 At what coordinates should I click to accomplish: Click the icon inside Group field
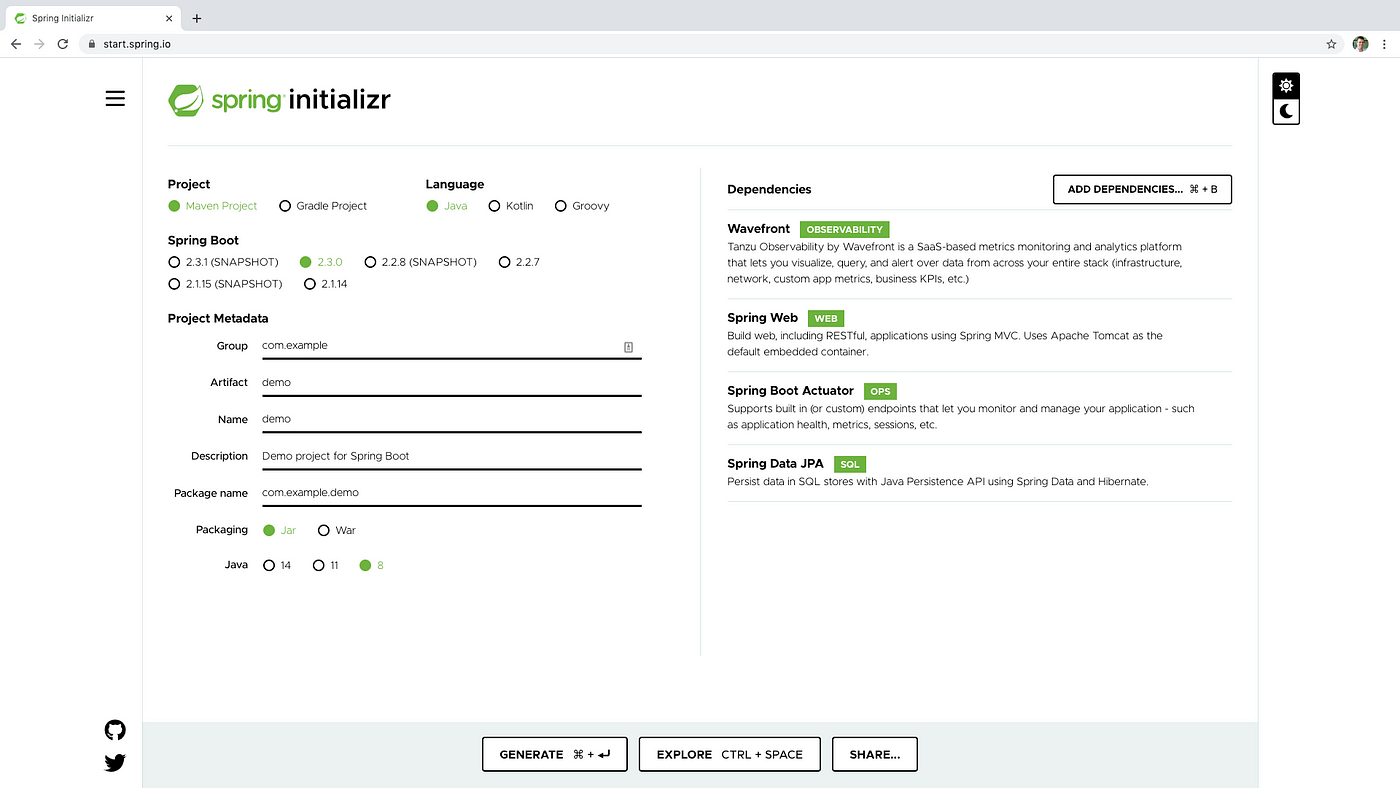[x=628, y=347]
